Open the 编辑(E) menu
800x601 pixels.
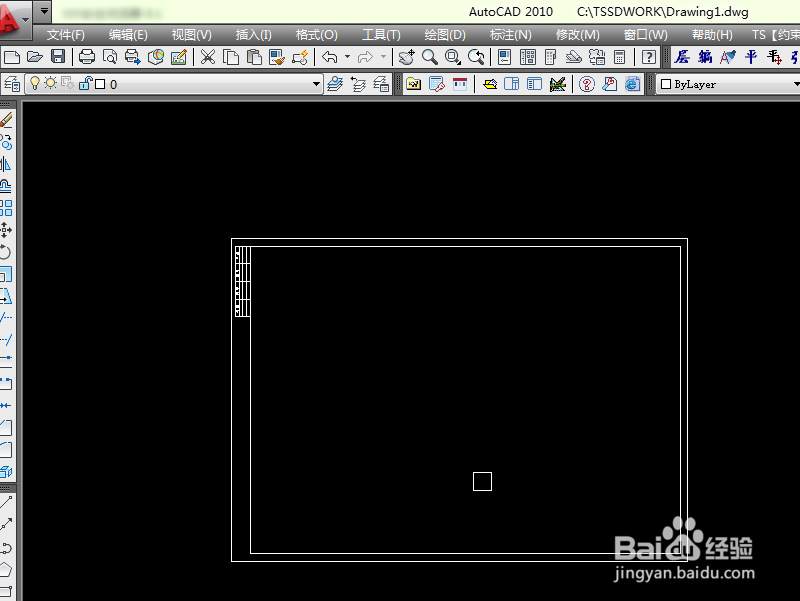(x=128, y=35)
